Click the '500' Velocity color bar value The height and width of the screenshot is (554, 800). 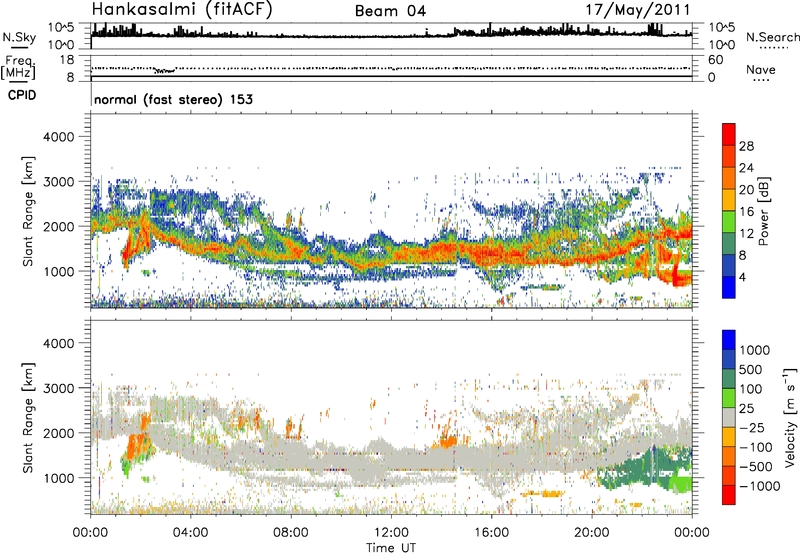point(751,369)
